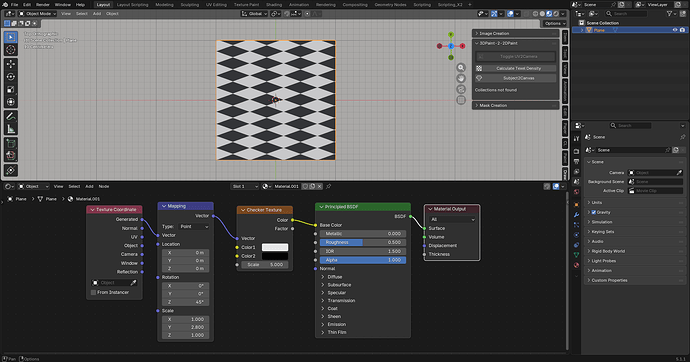Open the Object Data properties tab icon
The image size is (690, 362).
[576, 255]
